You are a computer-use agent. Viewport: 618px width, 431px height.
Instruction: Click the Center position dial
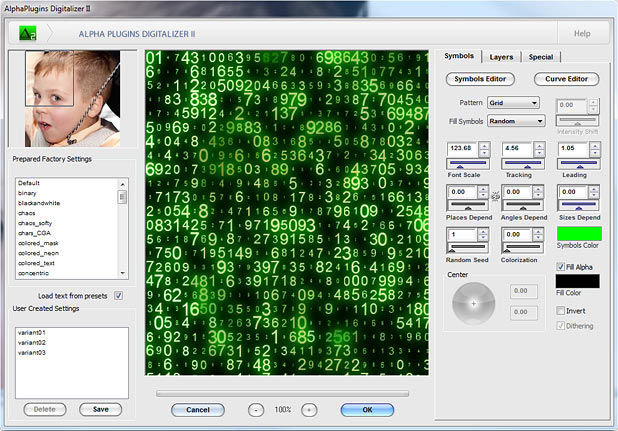point(474,301)
